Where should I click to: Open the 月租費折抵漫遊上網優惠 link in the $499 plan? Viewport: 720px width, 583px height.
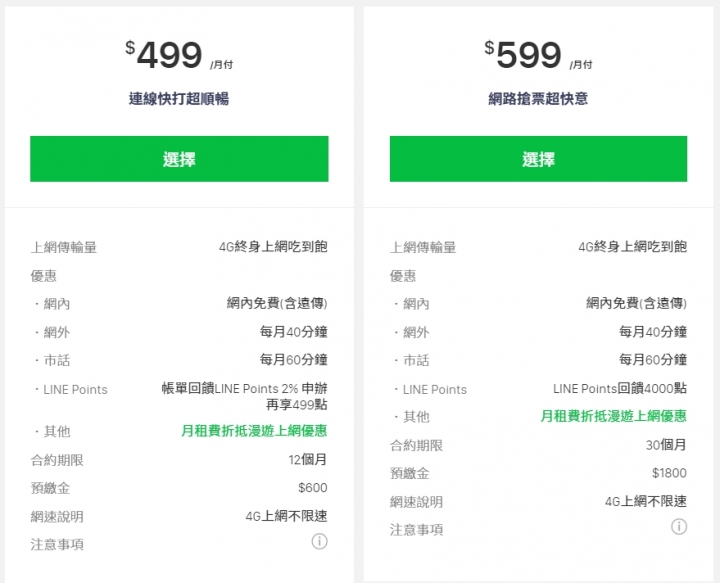pyautogui.click(x=254, y=431)
